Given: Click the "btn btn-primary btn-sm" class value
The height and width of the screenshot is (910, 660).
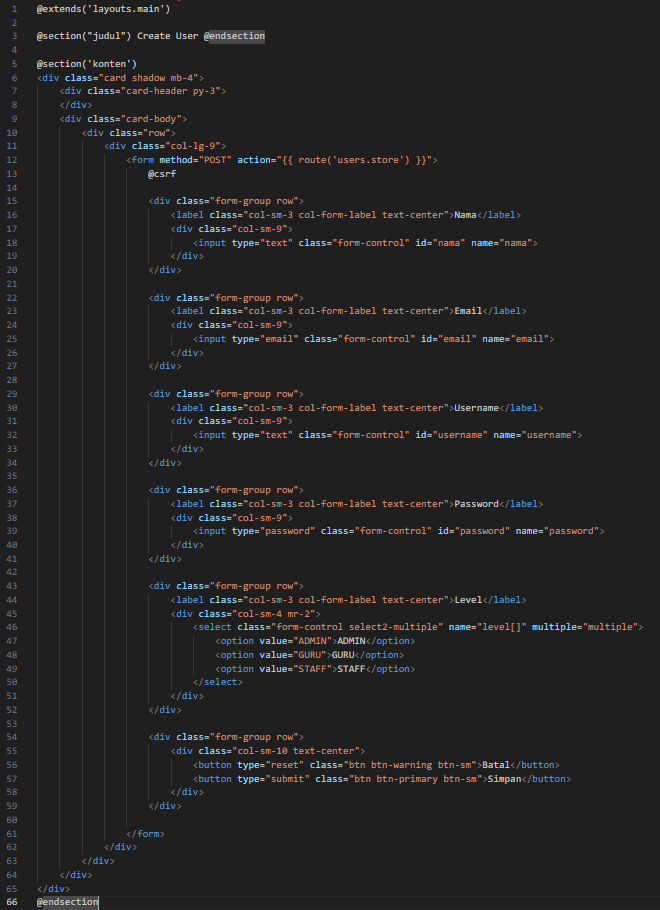Looking at the screenshot, I should coord(416,779).
